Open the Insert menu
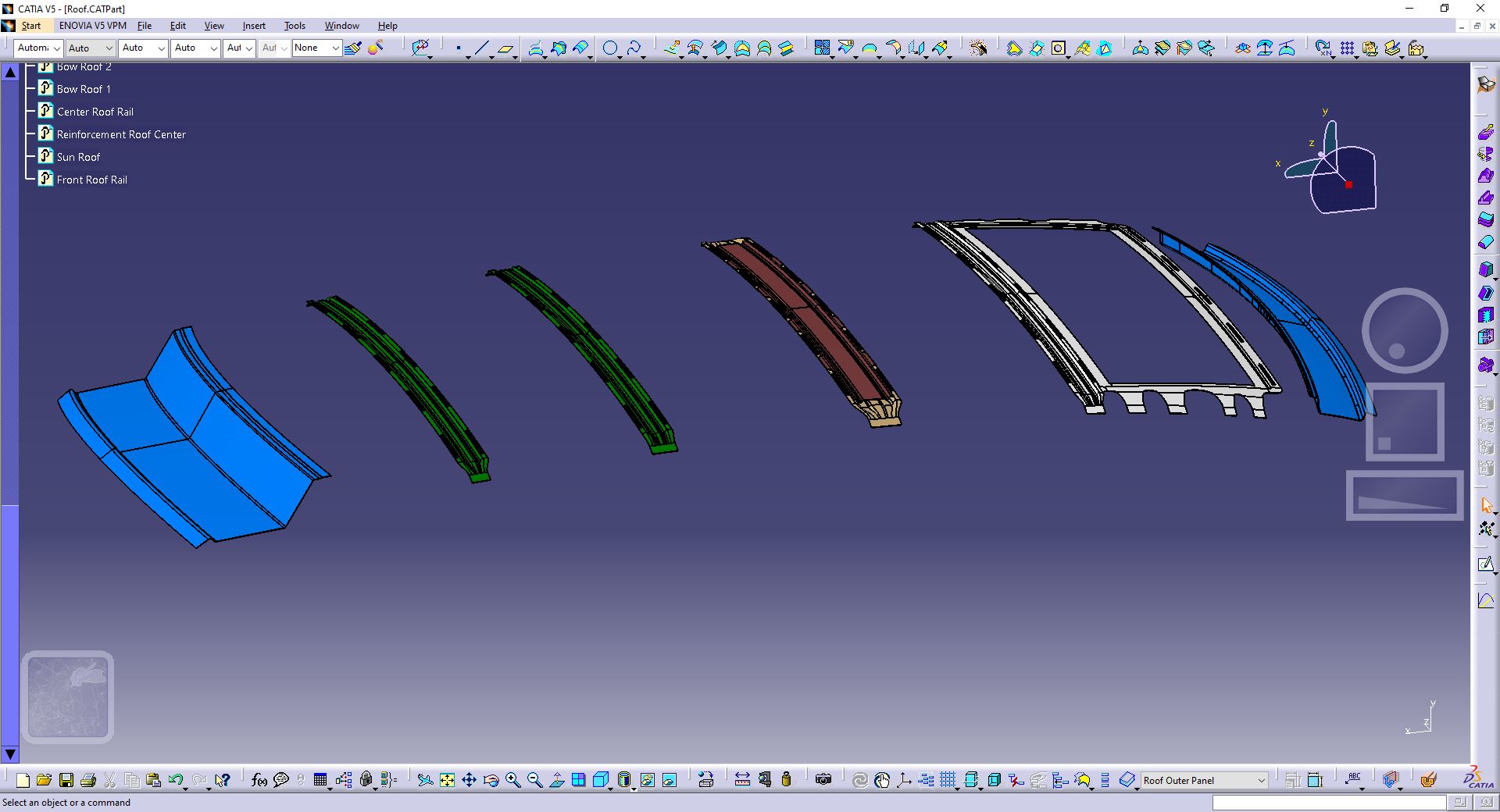This screenshot has width=1500, height=812. click(x=254, y=26)
